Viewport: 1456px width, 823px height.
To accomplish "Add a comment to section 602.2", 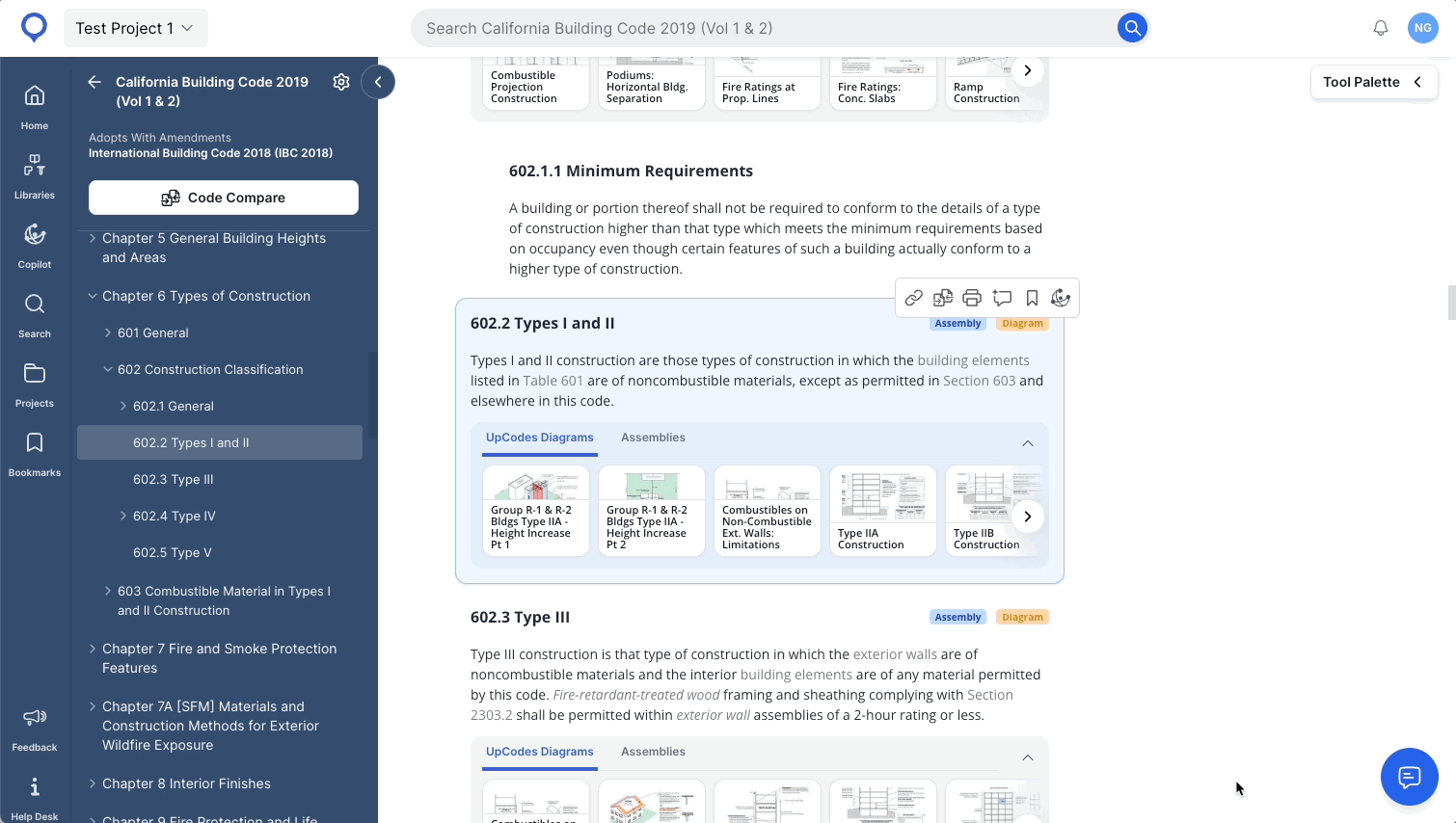I will pyautogui.click(x=1003, y=298).
